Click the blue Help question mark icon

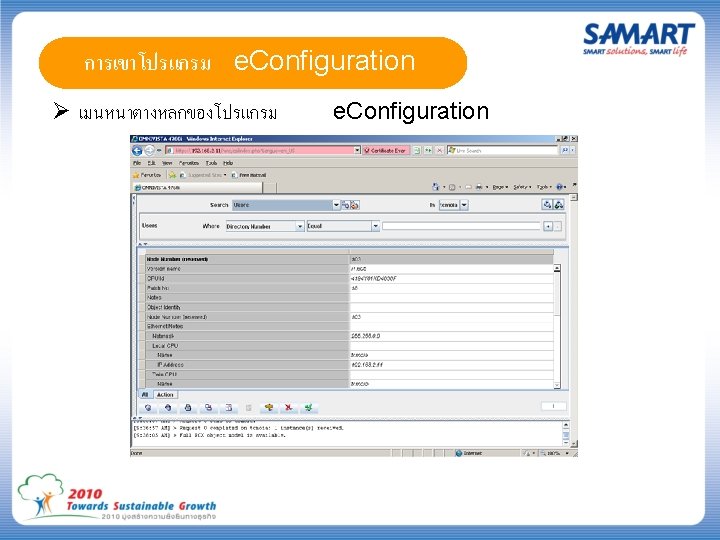coord(560,187)
